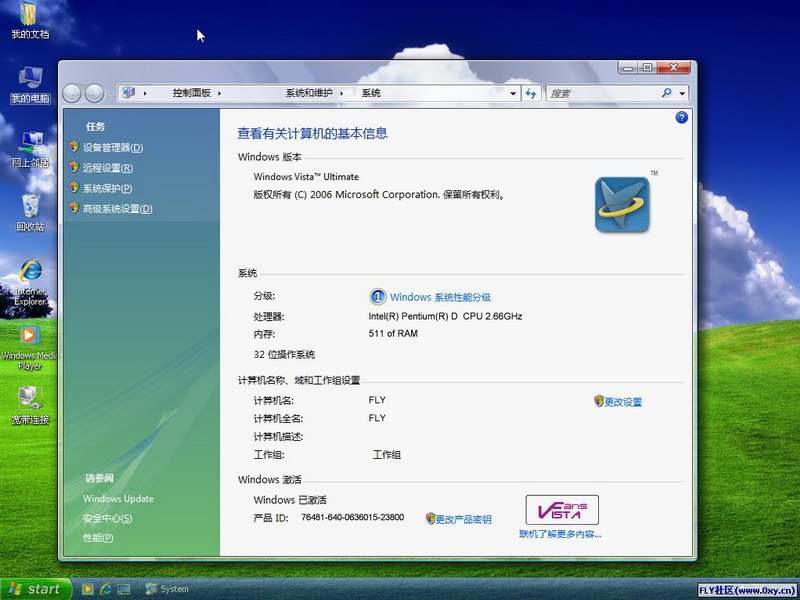Viewport: 800px width, 600px height.
Task: Click the VistaFans logo image
Action: tap(562, 510)
